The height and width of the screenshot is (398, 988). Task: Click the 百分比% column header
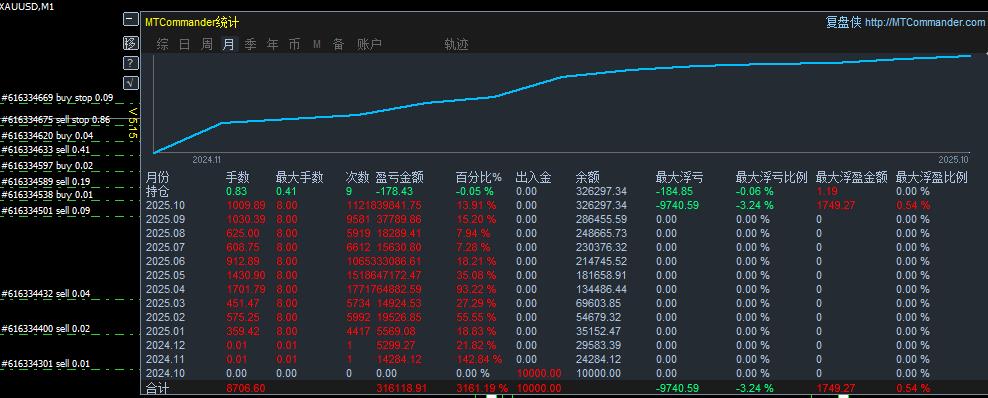[479, 178]
